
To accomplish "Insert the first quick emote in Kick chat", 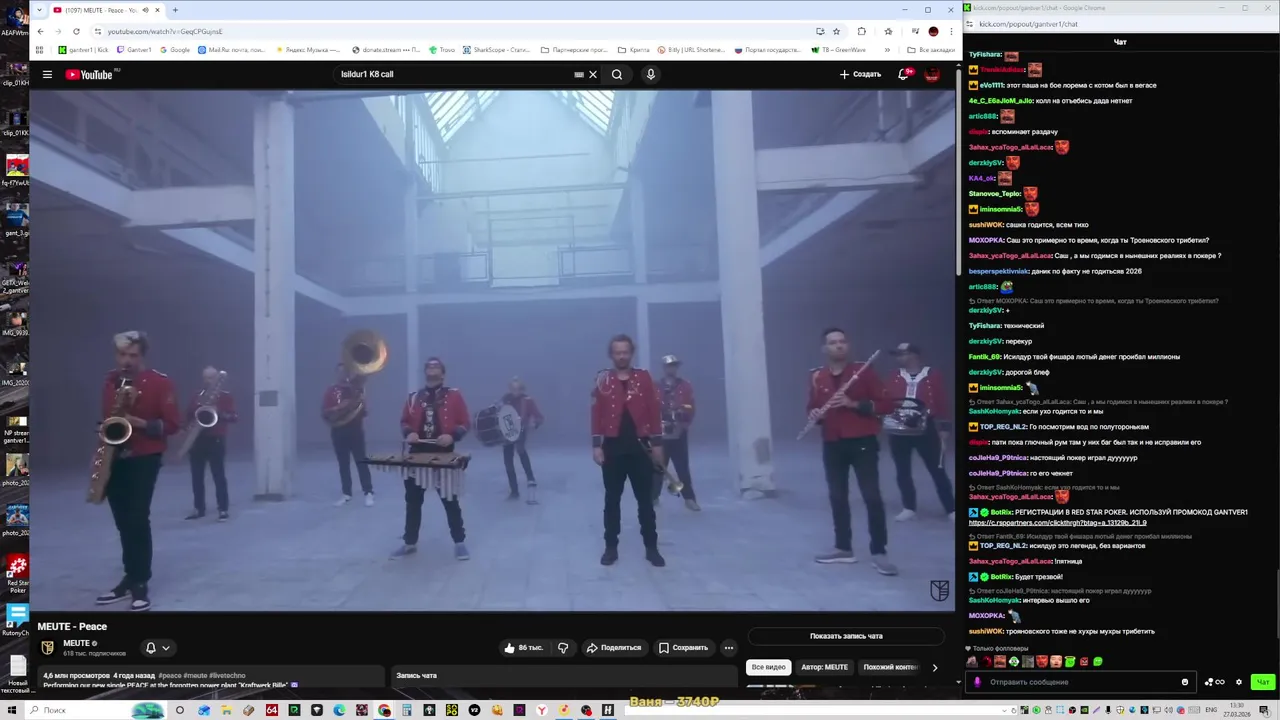I will [972, 661].
